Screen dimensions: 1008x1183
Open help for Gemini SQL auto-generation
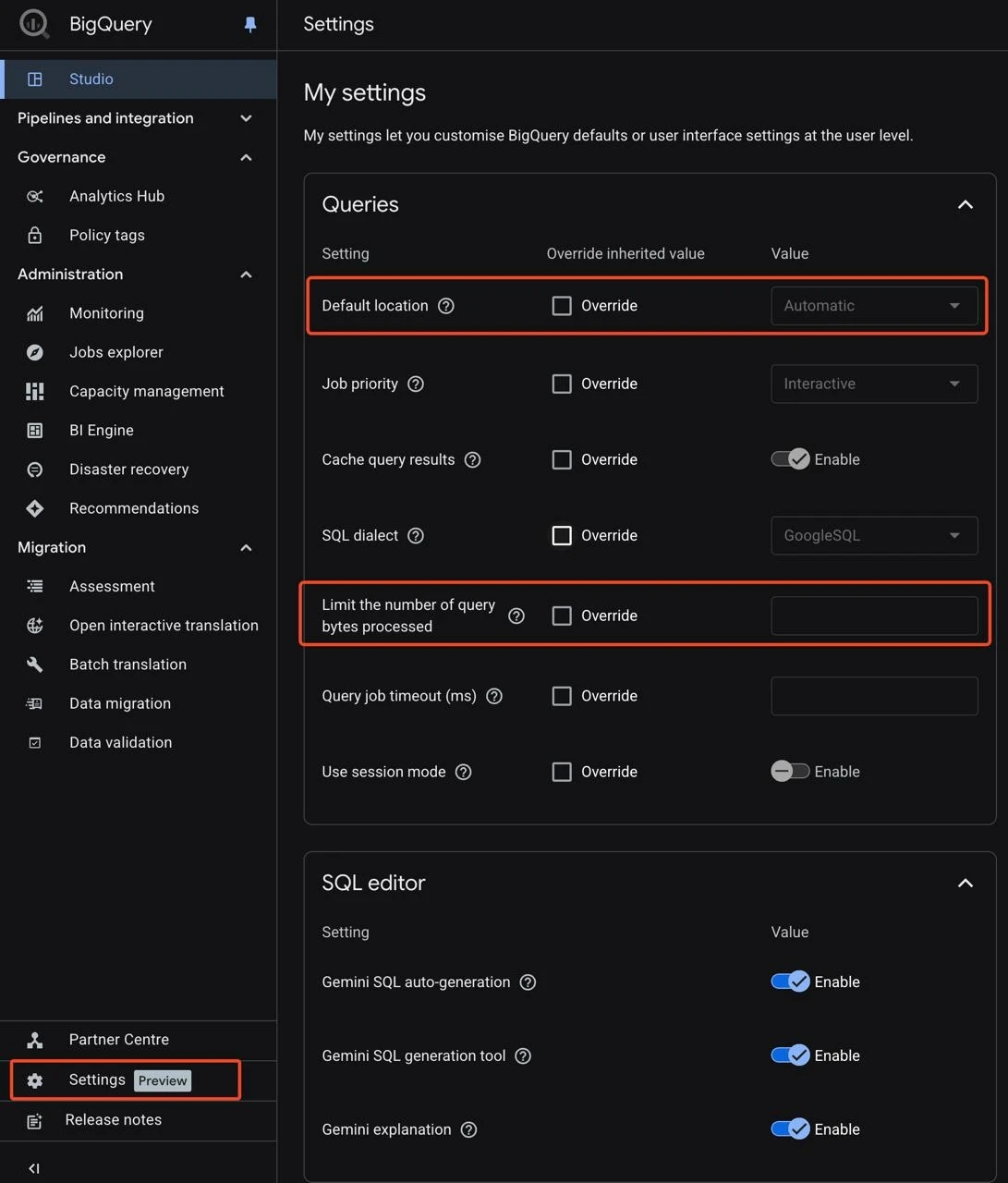[528, 982]
